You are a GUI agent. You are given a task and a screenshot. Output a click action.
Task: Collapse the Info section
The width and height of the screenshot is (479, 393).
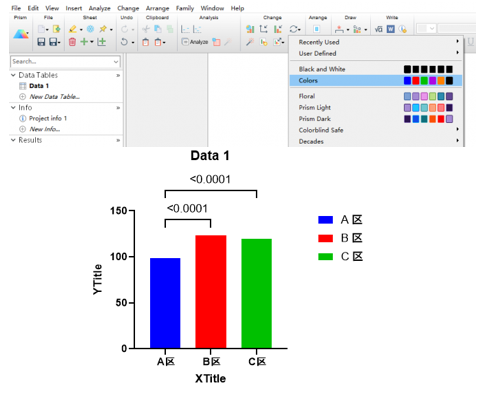pyautogui.click(x=13, y=108)
